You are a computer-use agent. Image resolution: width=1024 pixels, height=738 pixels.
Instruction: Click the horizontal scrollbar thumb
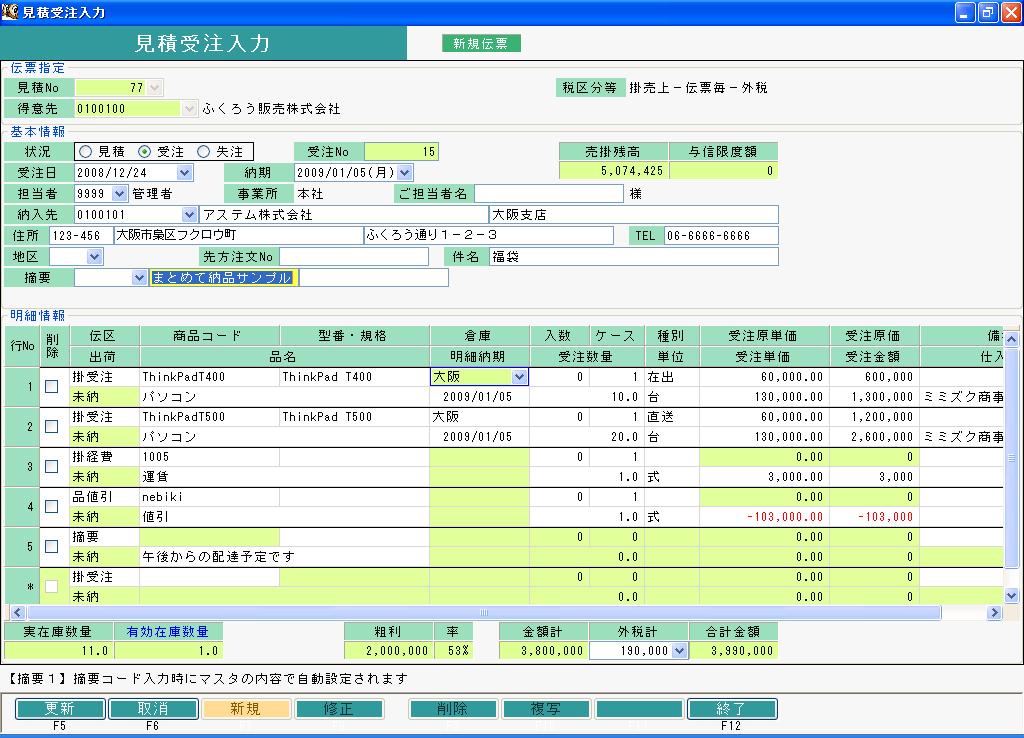(x=484, y=613)
